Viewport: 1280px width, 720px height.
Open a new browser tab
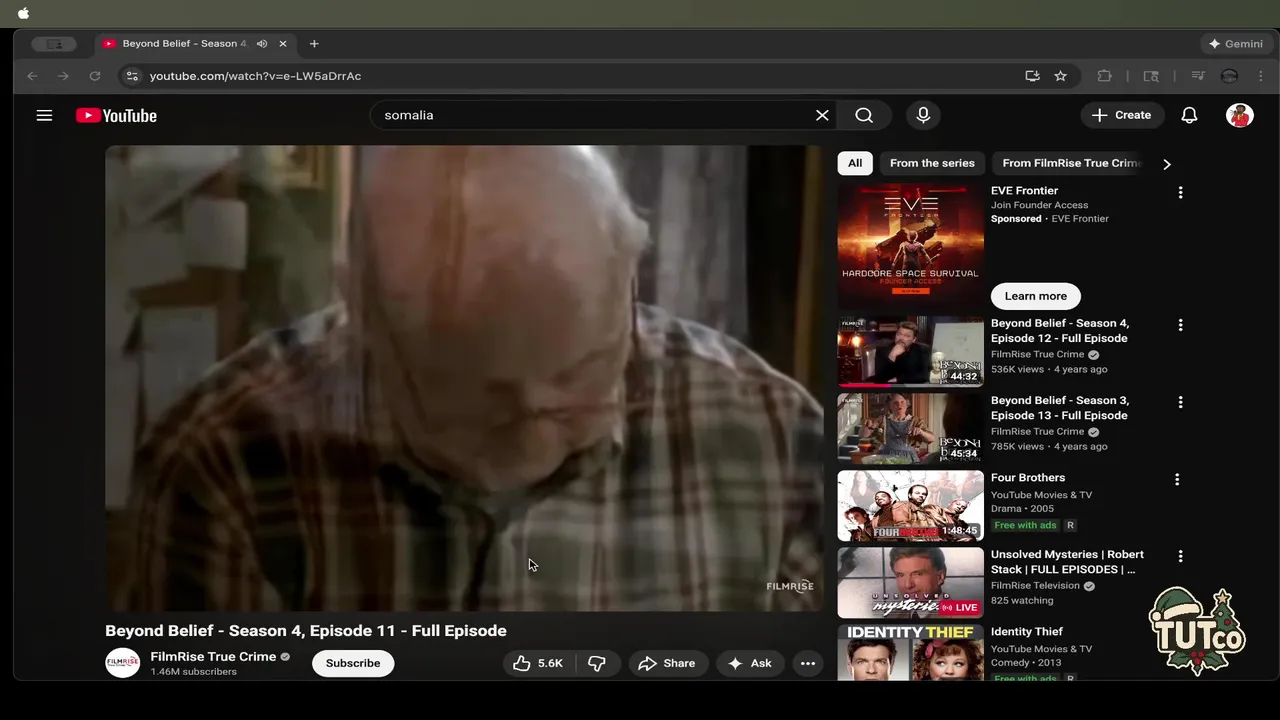point(314,44)
